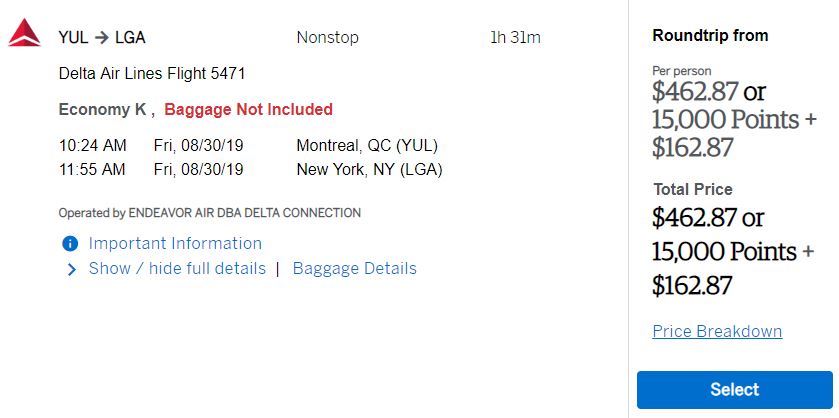Click the Economy K fare class label
839x418 pixels.
(103, 110)
